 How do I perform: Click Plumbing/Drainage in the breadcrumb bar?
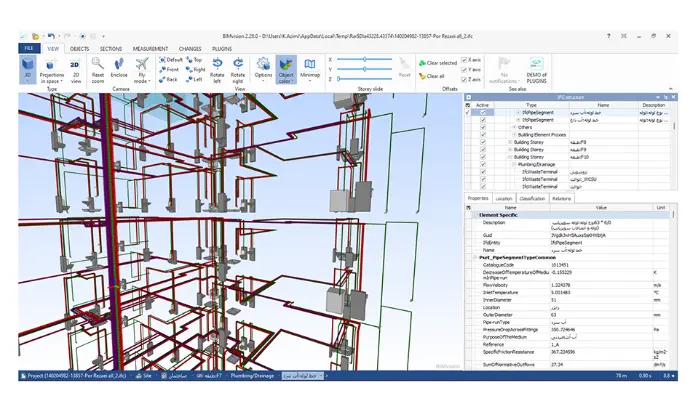(x=252, y=376)
